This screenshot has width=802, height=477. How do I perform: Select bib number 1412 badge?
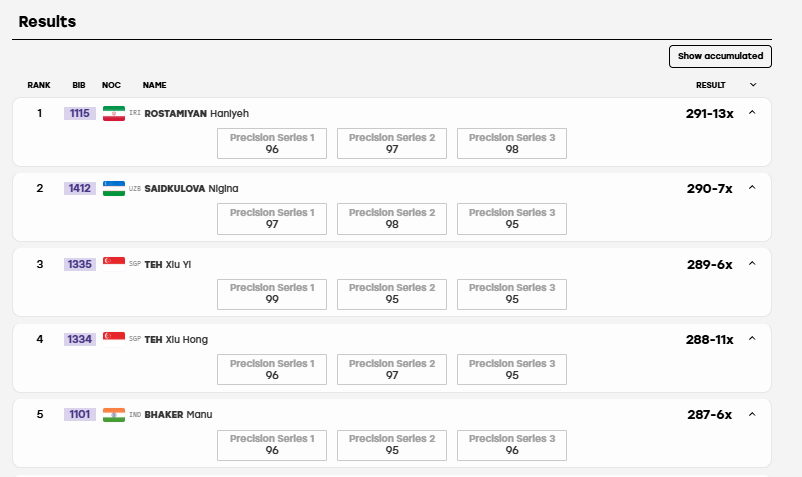(80, 188)
